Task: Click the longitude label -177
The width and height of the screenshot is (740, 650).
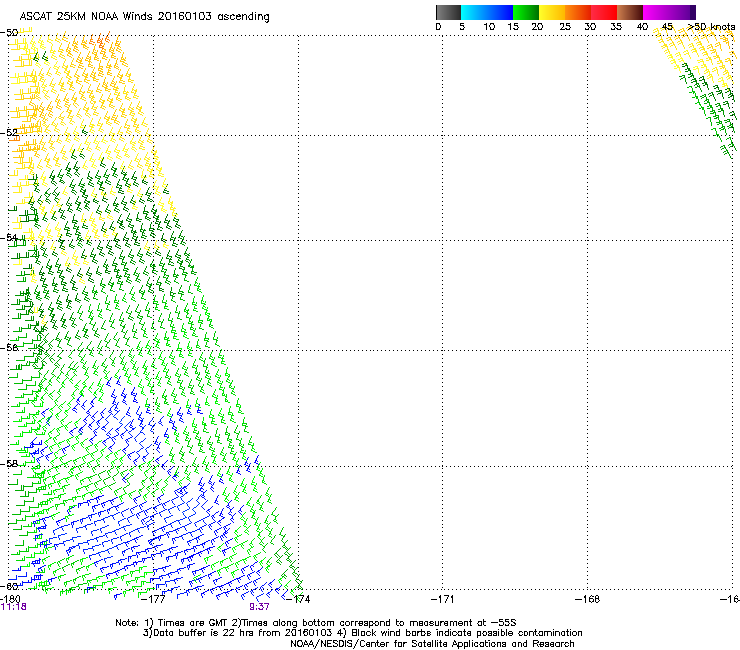Action: coord(153,599)
